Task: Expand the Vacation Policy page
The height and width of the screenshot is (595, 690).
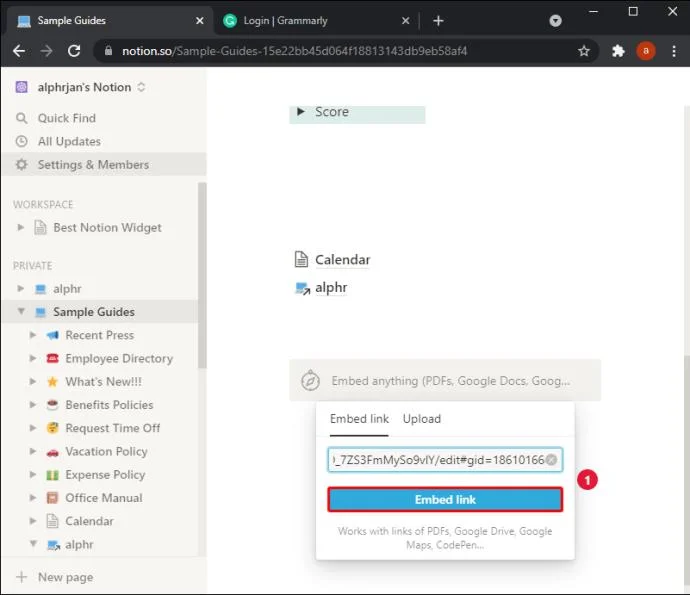Action: 33,451
